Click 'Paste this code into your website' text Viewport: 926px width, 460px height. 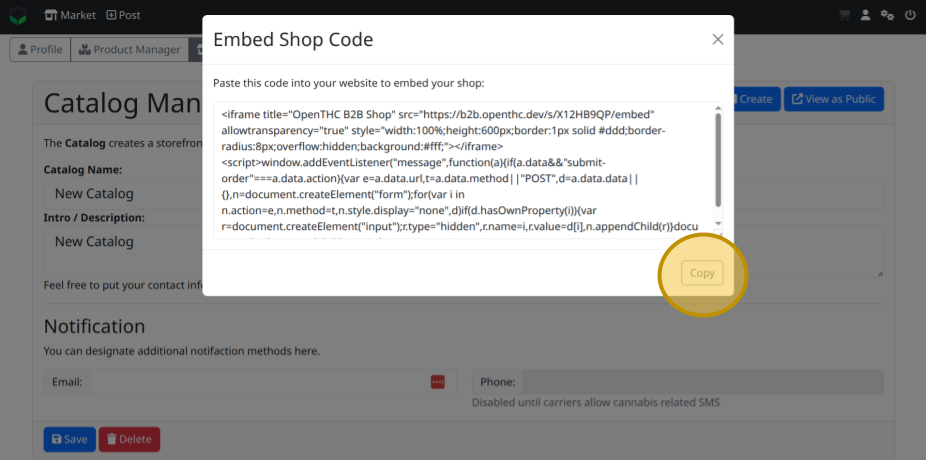click(x=348, y=83)
